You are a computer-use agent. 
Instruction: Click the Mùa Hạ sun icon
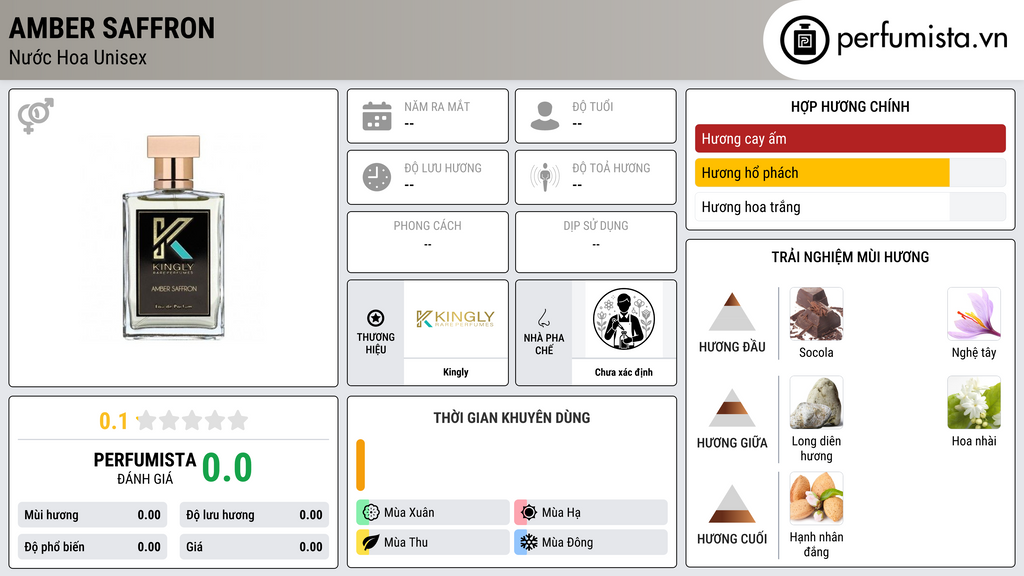point(529,513)
